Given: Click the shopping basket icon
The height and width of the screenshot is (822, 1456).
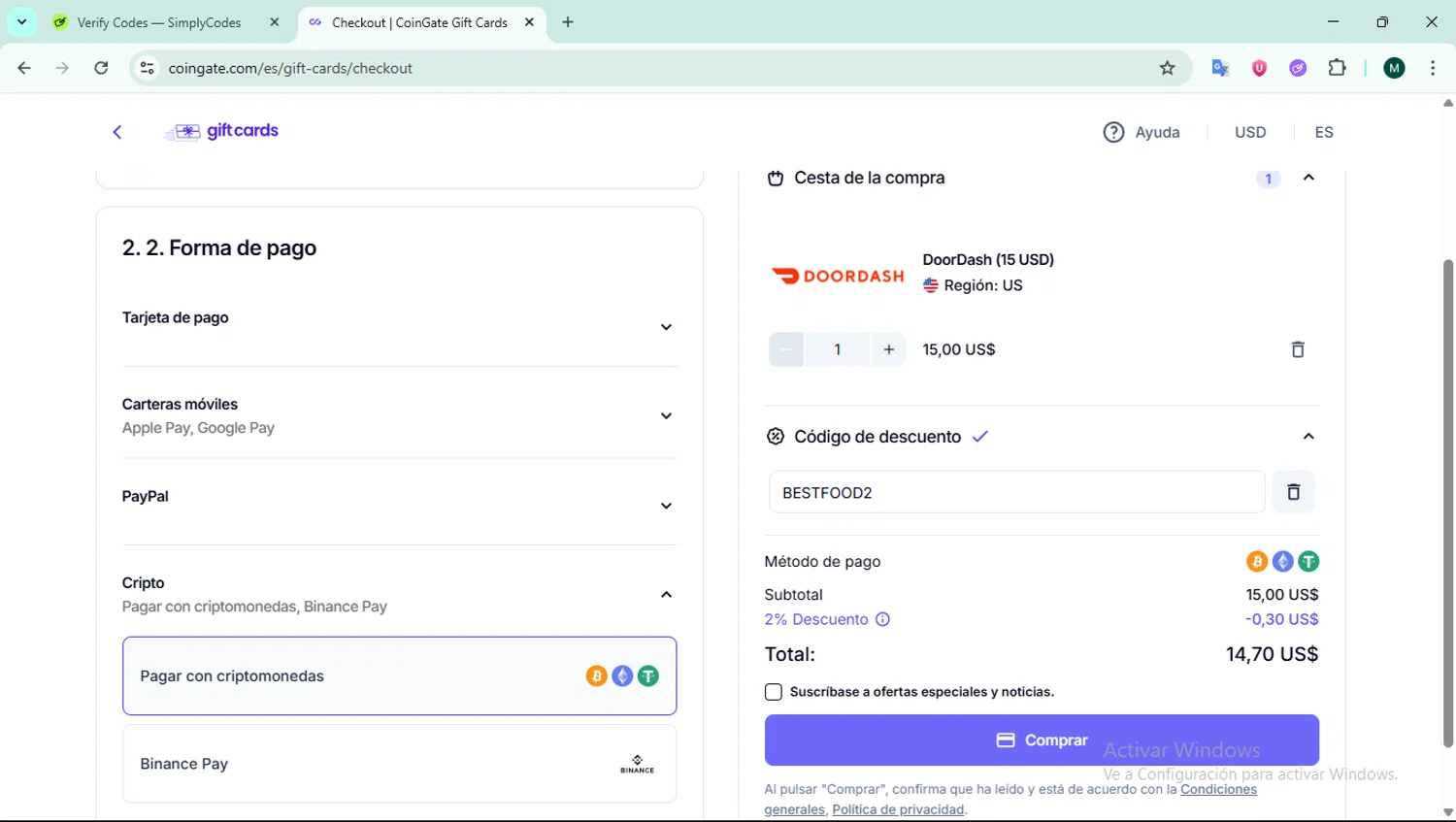Looking at the screenshot, I should pos(776,178).
